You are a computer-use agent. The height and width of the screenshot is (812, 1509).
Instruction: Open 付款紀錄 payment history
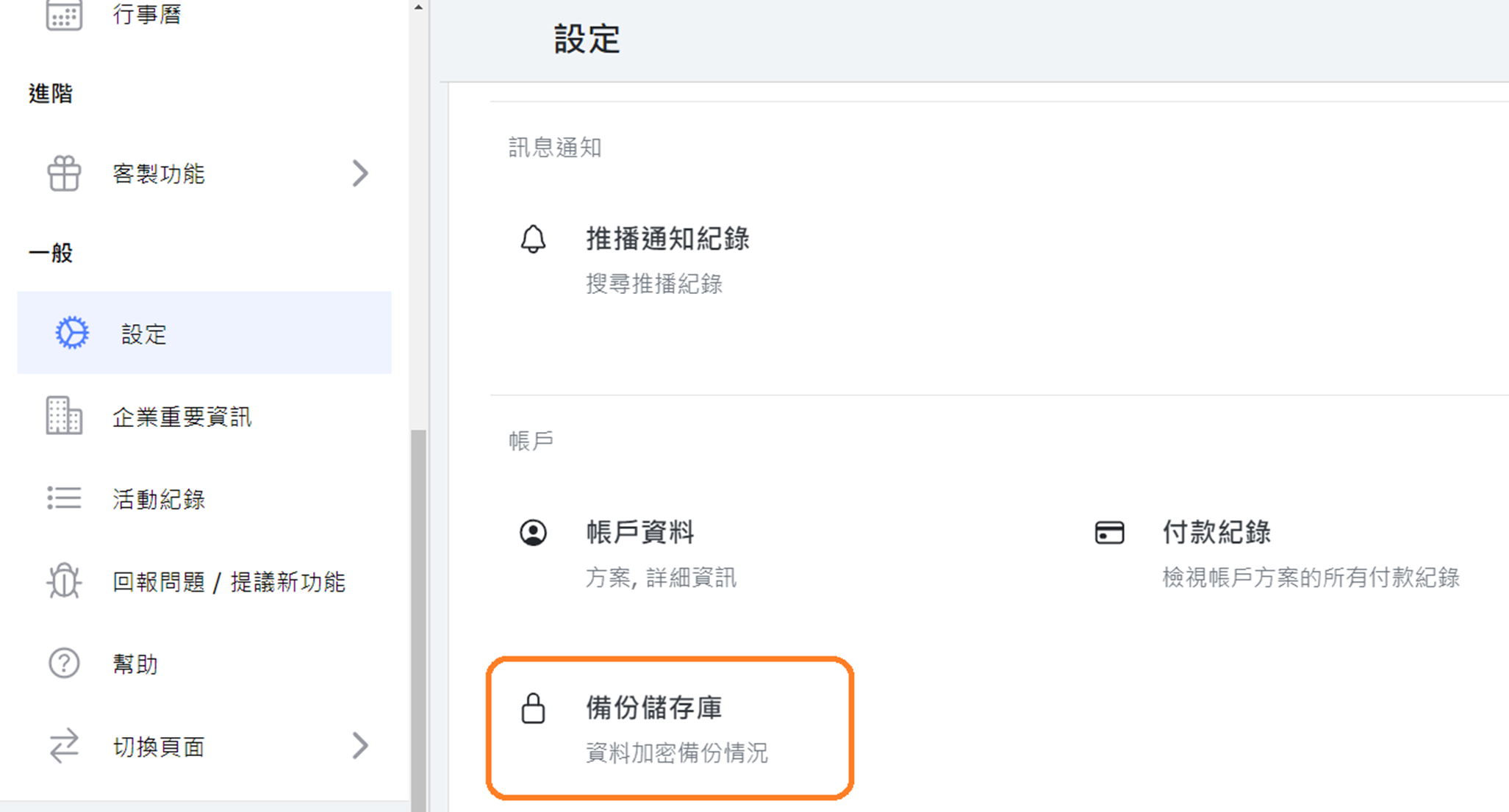[x=1216, y=532]
